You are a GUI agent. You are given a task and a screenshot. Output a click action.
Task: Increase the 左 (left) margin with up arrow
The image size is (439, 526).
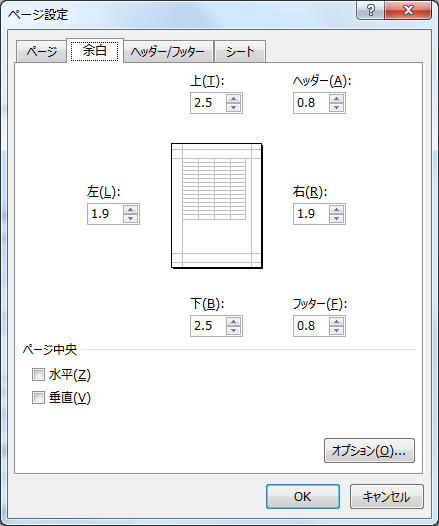[130, 210]
